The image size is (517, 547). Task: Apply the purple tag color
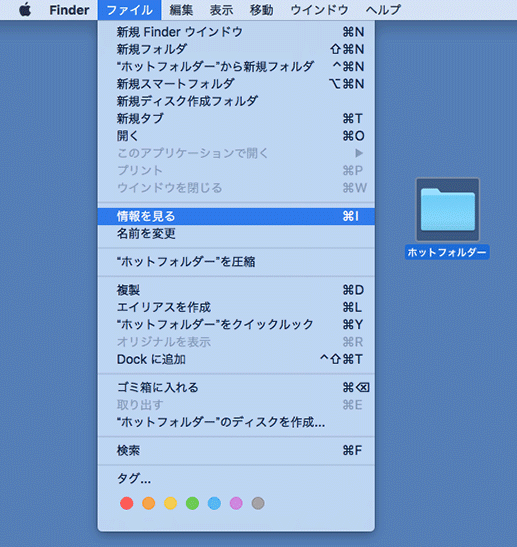(x=236, y=503)
